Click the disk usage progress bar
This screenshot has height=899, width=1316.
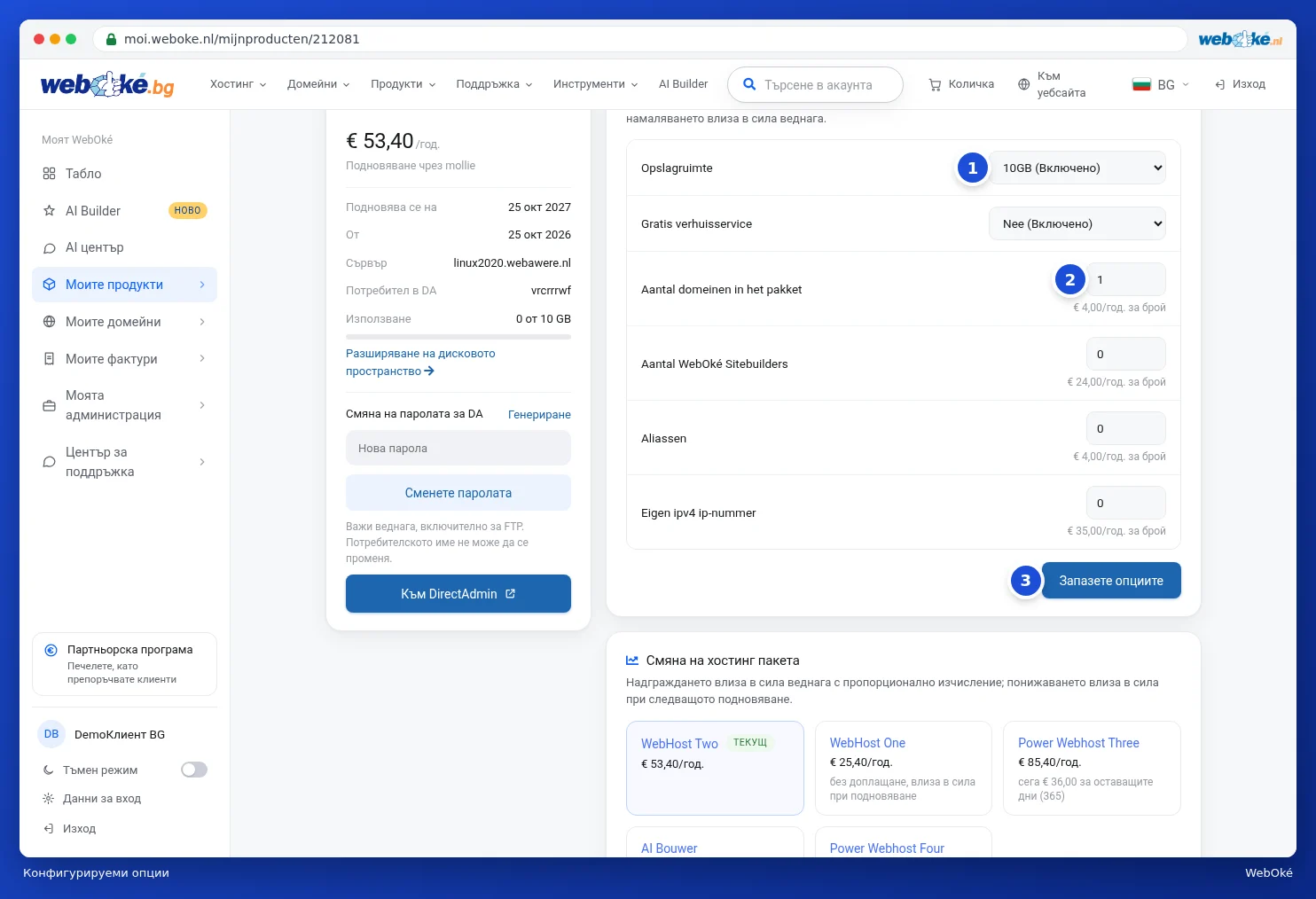(x=458, y=337)
